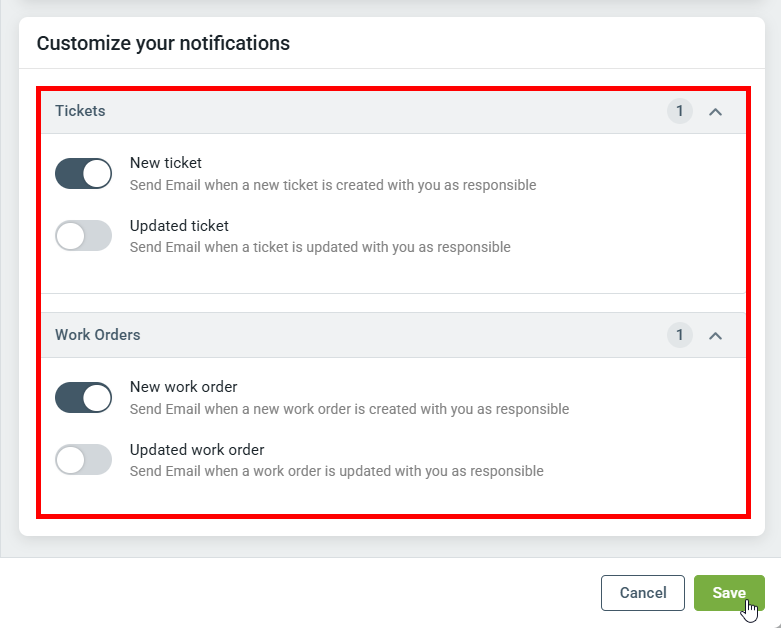This screenshot has height=628, width=781.
Task: Select the New ticket label
Action: click(166, 163)
